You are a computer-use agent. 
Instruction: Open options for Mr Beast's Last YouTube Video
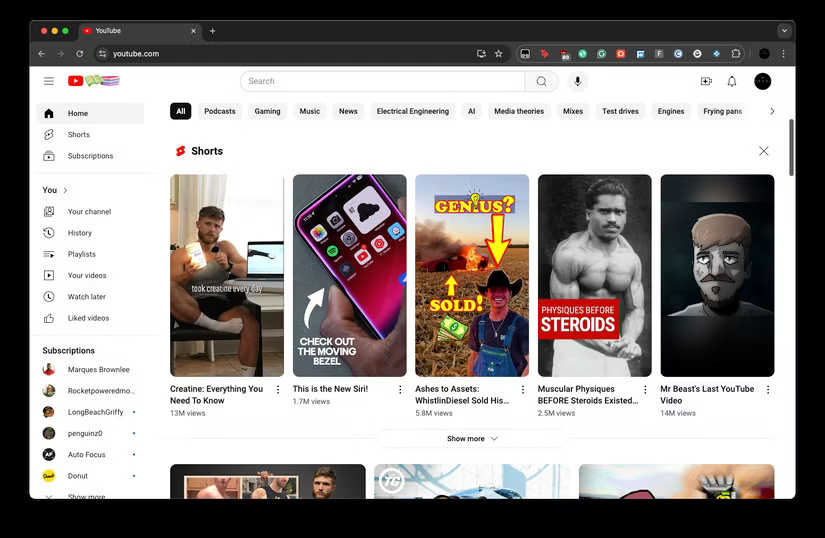point(768,390)
